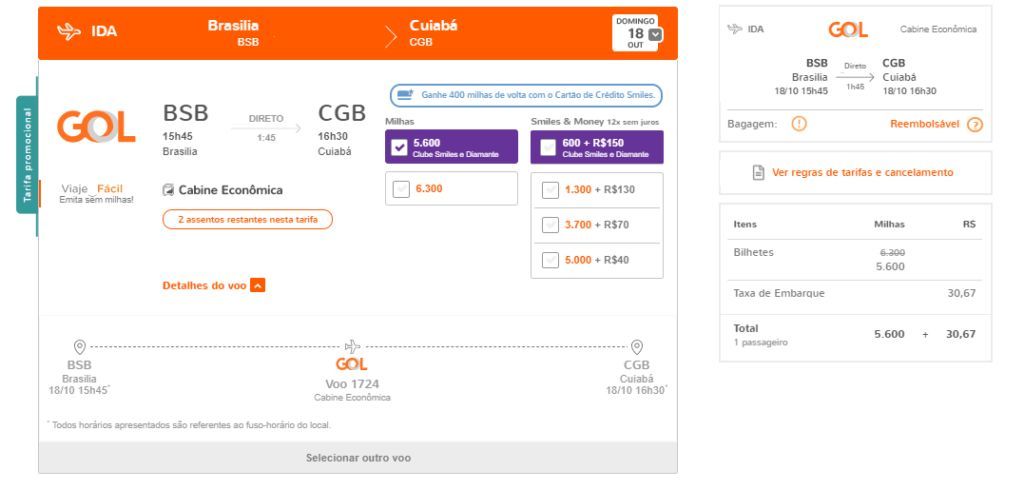Click the credit card icon in Smiles banner

coord(405,95)
